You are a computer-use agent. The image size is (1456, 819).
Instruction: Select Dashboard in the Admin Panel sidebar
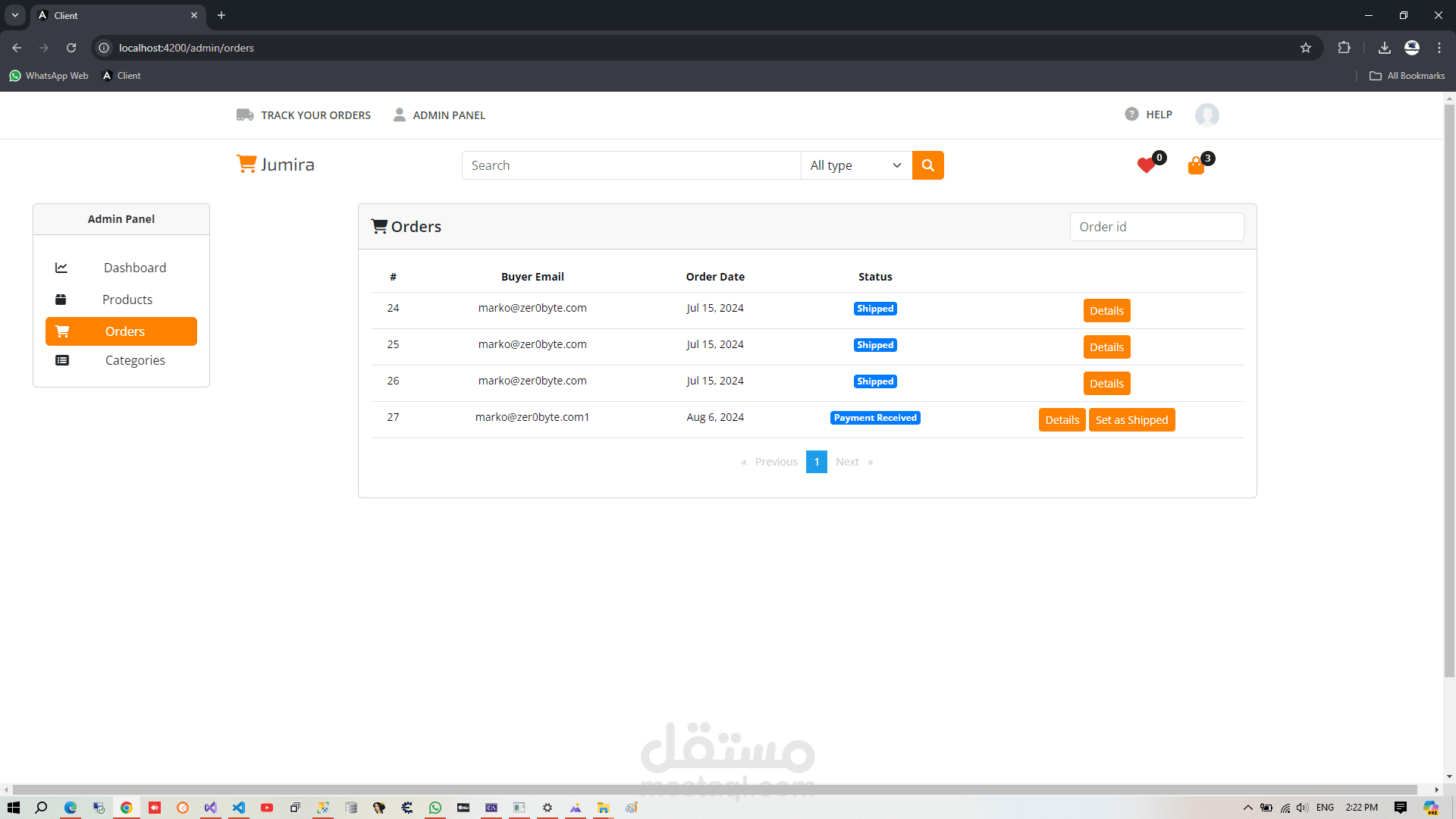pos(134,268)
